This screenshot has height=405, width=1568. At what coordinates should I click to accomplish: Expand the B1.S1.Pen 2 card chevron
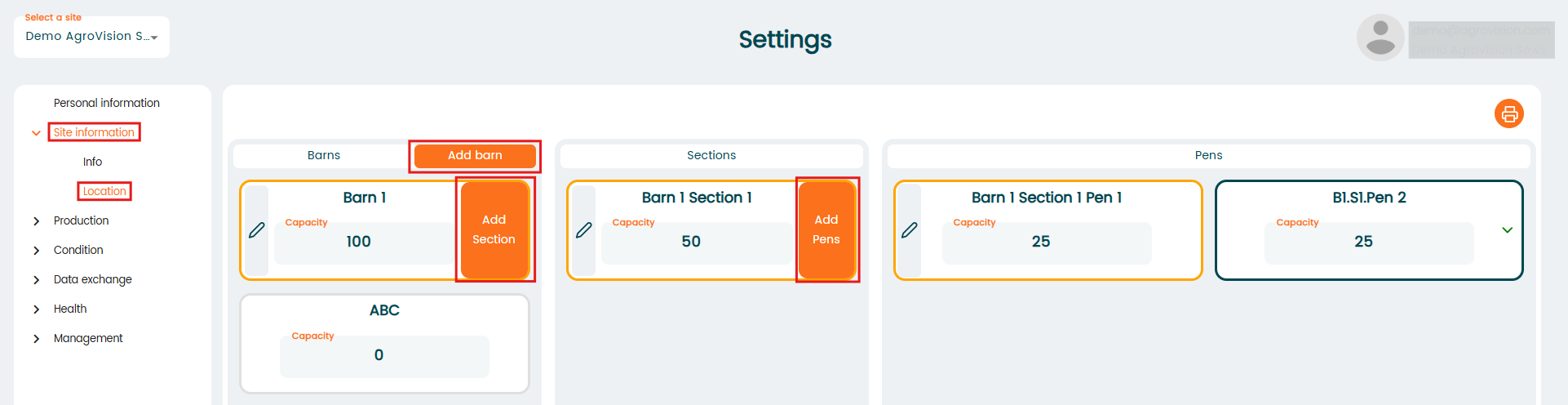[x=1507, y=230]
